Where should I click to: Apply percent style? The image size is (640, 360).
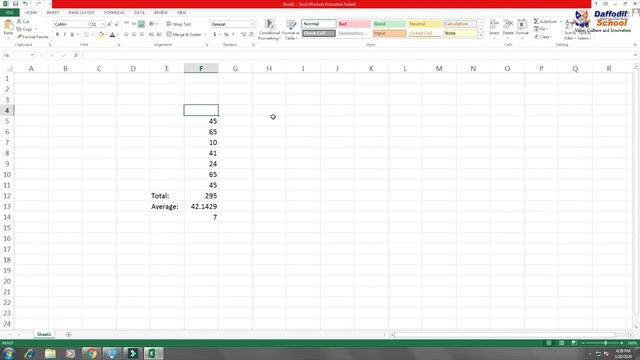[226, 35]
